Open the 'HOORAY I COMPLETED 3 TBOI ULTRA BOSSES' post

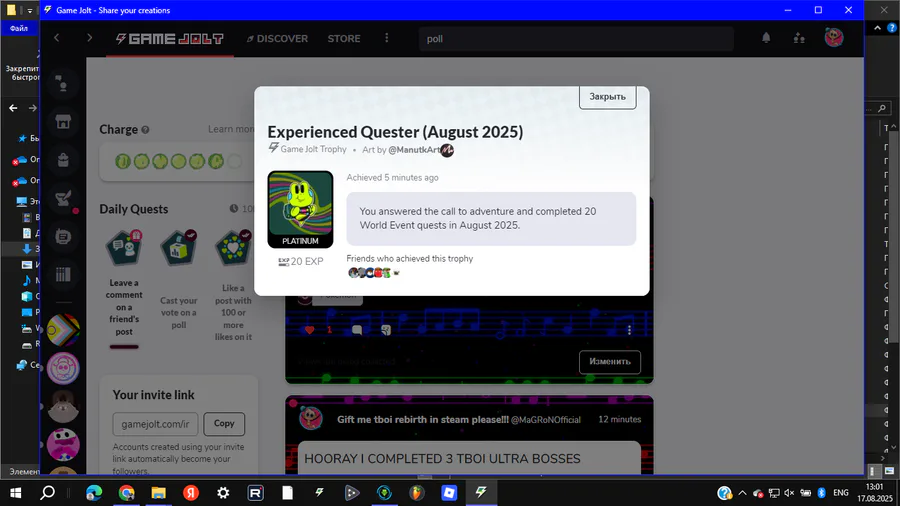(x=442, y=458)
